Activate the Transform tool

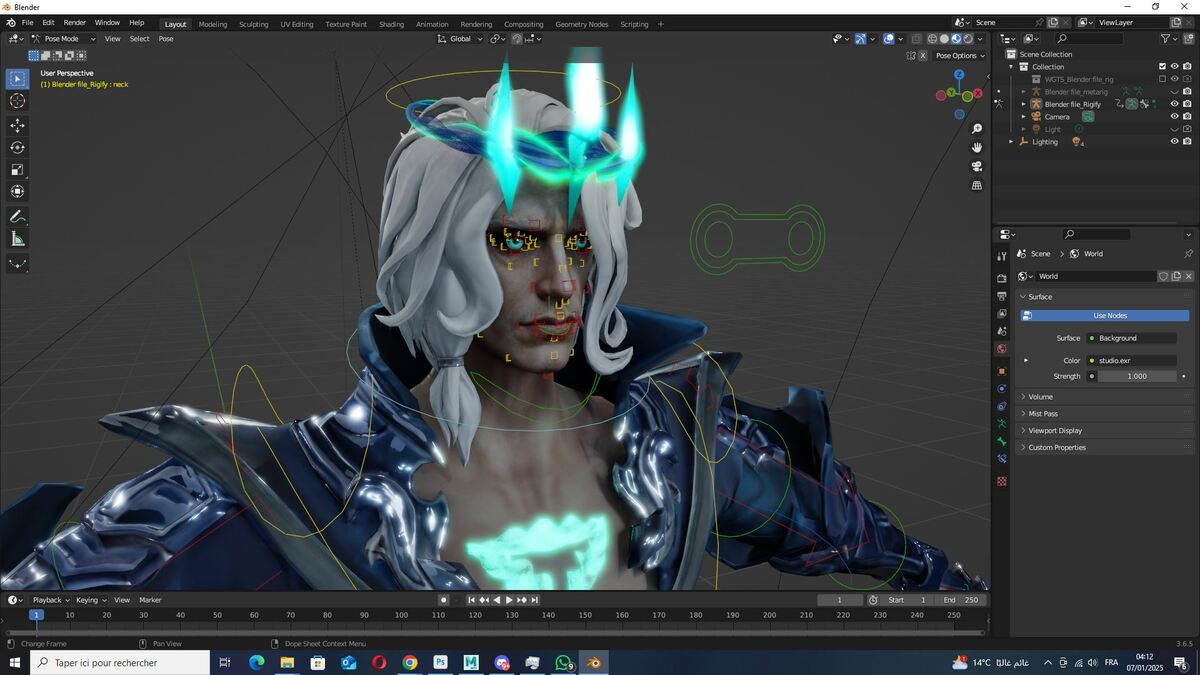pyautogui.click(x=17, y=191)
